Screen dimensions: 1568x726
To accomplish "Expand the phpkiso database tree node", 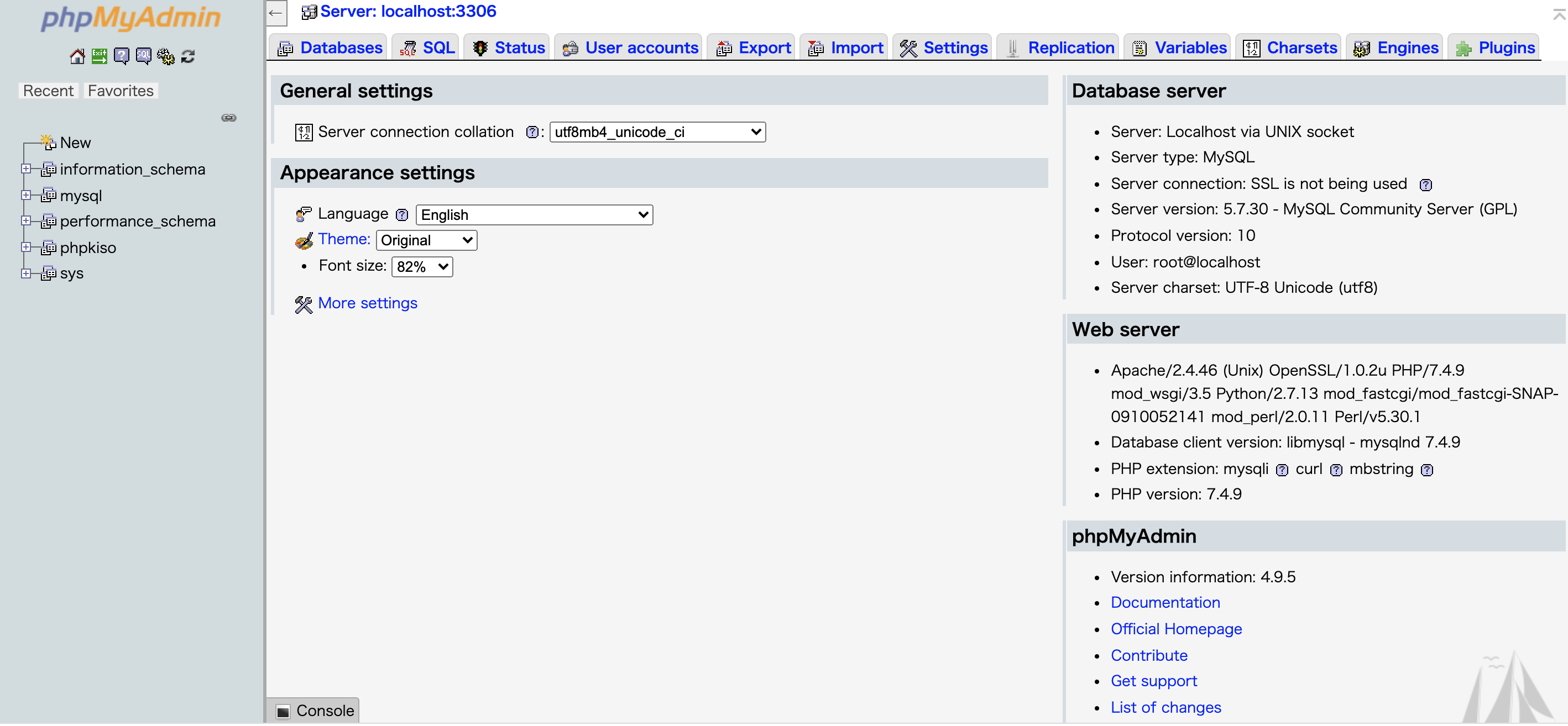I will 26,248.
